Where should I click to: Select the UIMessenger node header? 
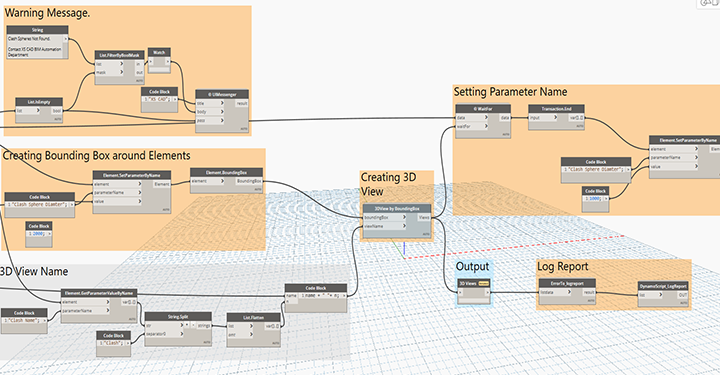(x=222, y=94)
